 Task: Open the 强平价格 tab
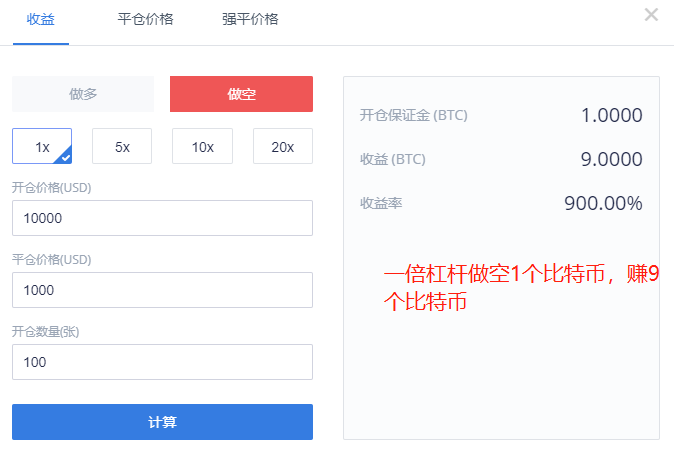click(250, 19)
